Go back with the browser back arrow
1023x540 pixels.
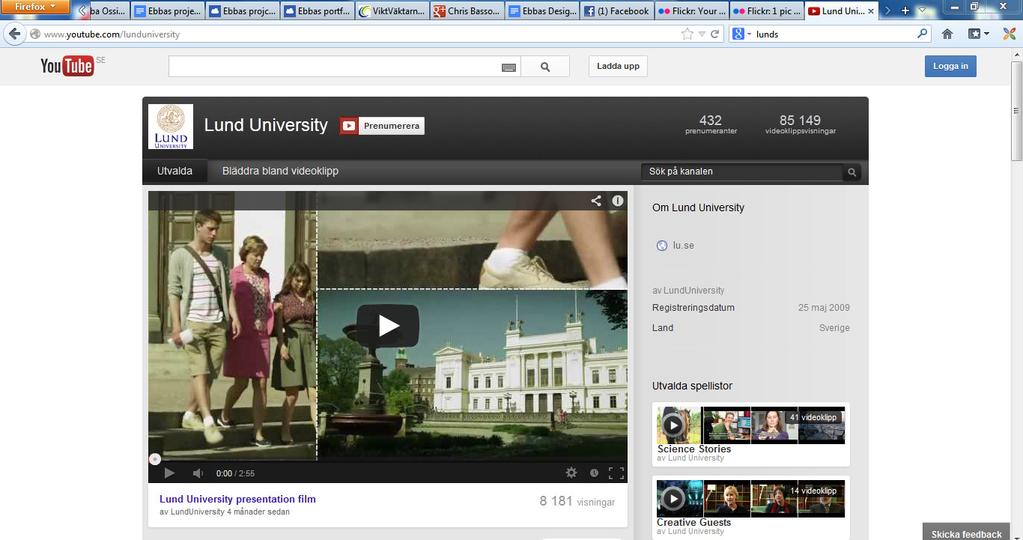pos(14,34)
